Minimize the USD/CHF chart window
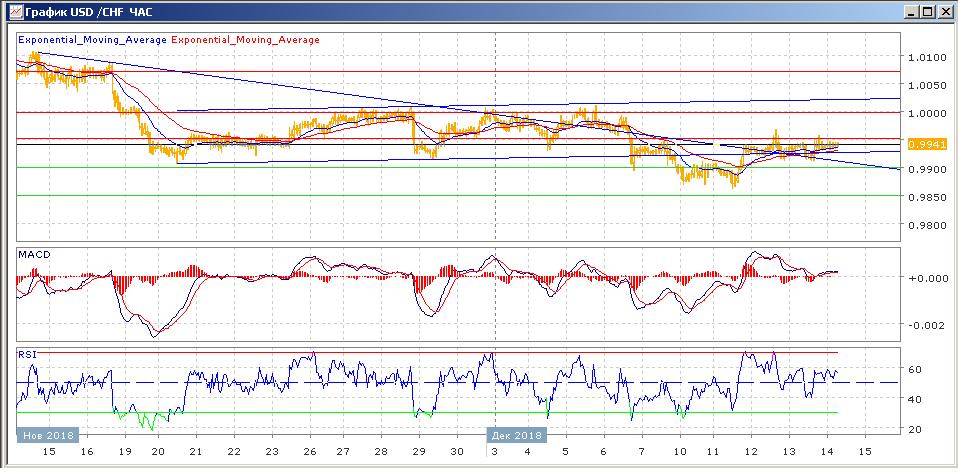958x473 pixels. [x=913, y=11]
